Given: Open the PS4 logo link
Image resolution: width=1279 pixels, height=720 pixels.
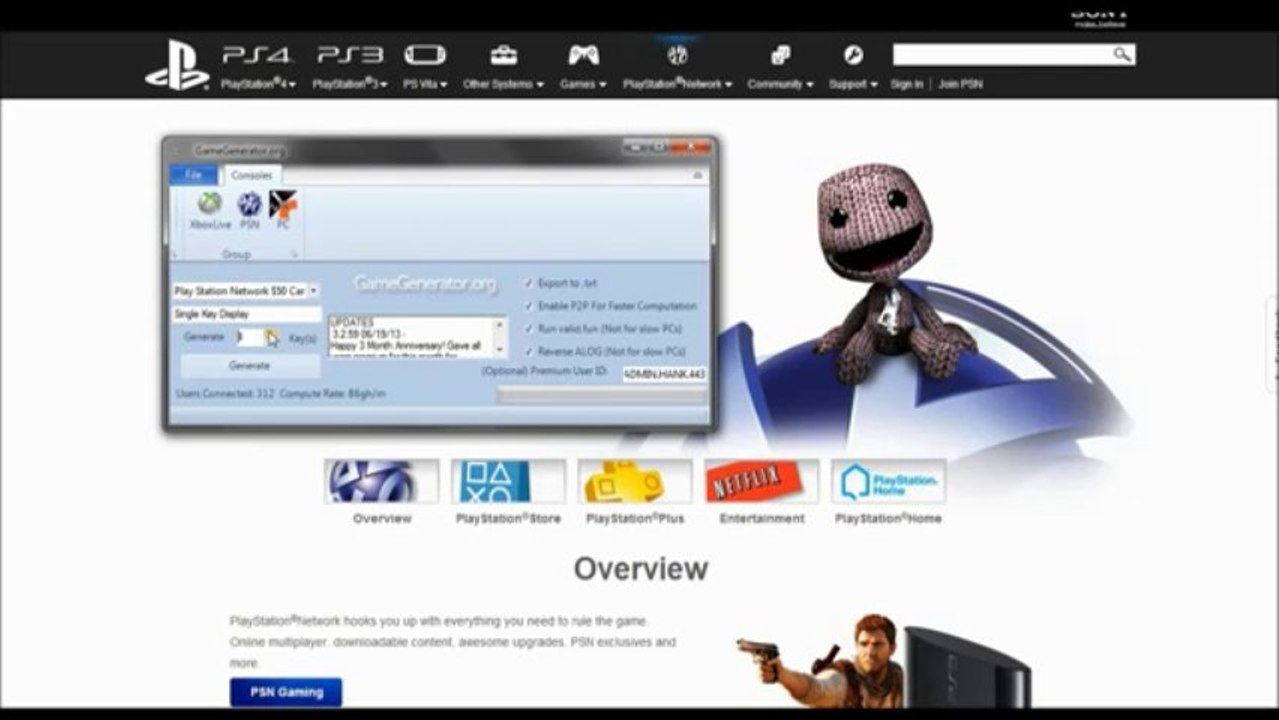Looking at the screenshot, I should (x=256, y=55).
